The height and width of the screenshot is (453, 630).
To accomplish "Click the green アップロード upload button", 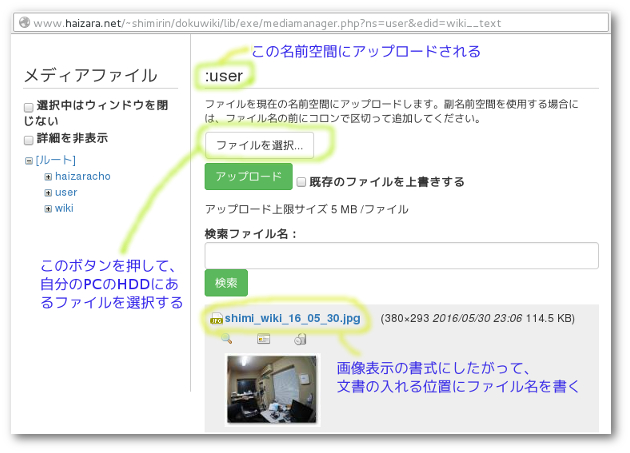I will [x=248, y=177].
